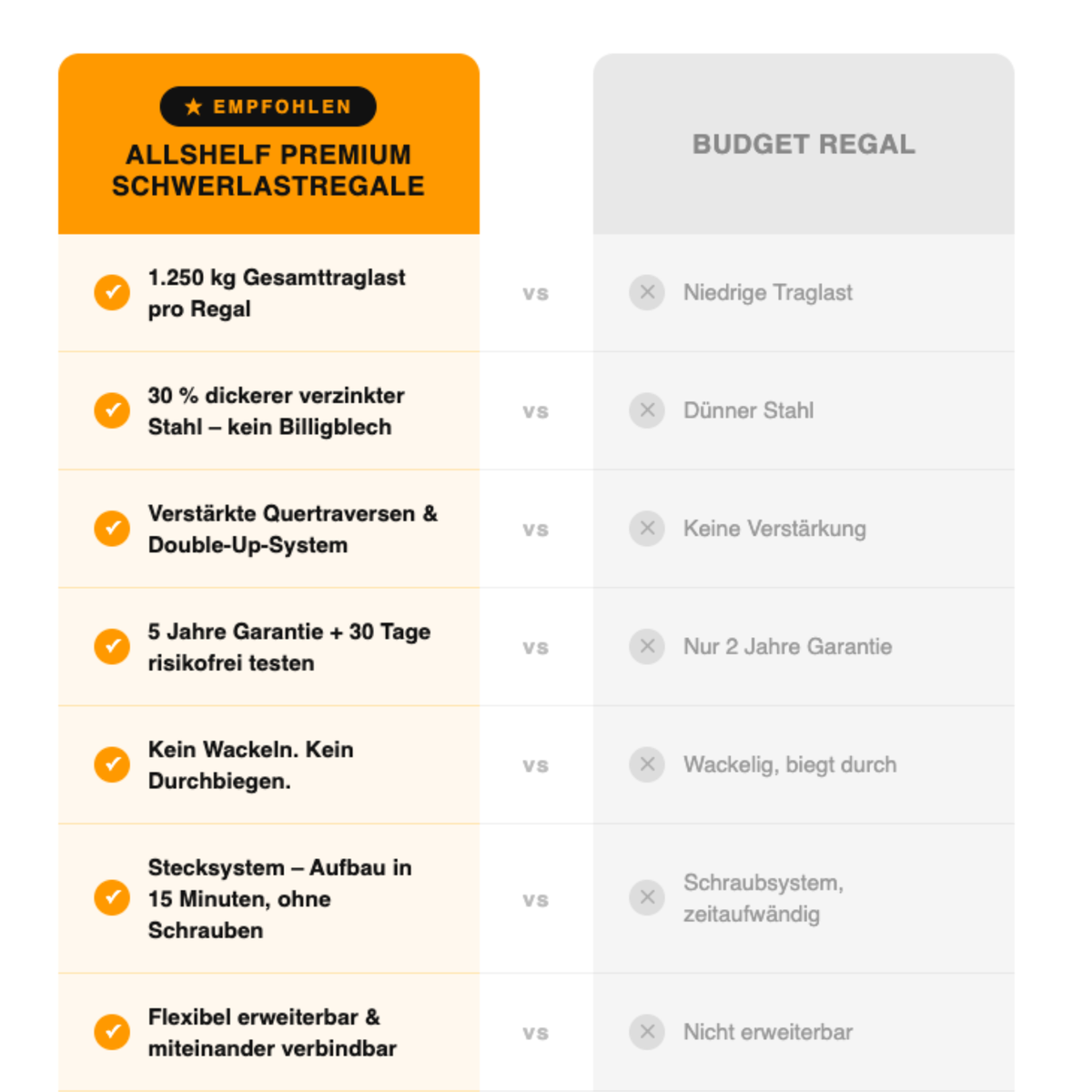1092x1092 pixels.
Task: Click the vs label in the Garantie row
Action: (535, 648)
